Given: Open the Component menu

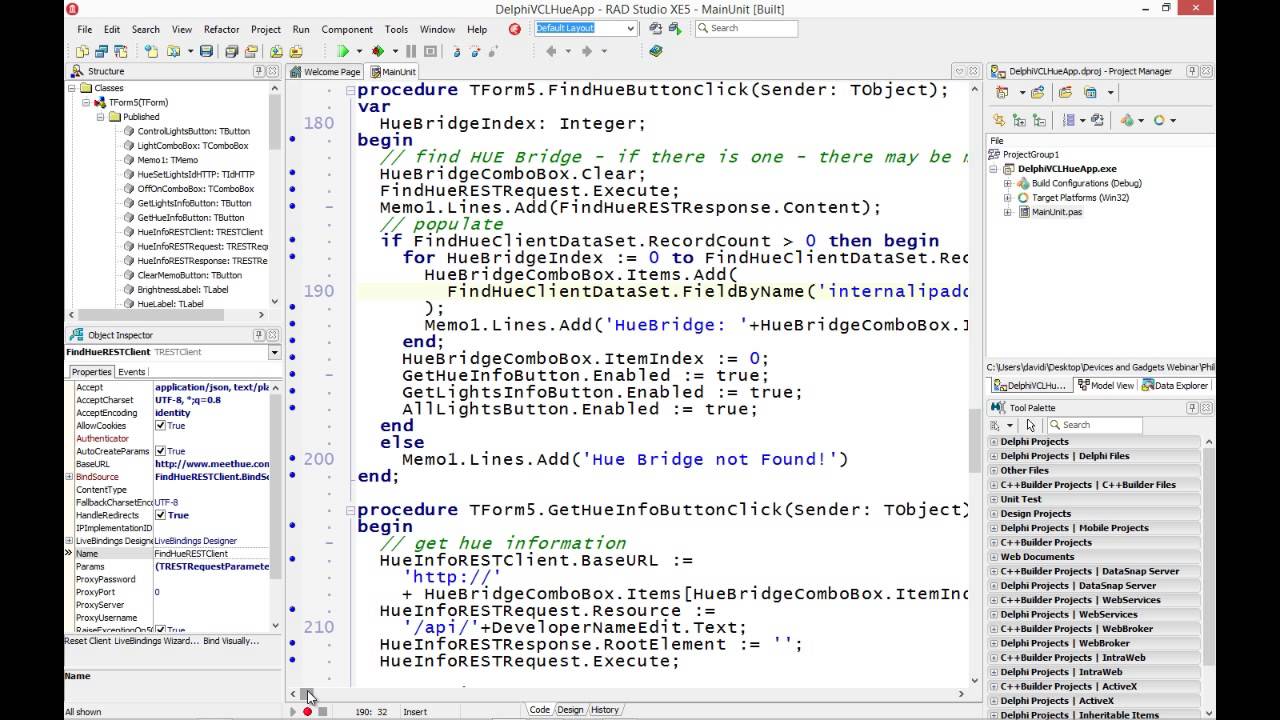Looking at the screenshot, I should (x=347, y=29).
